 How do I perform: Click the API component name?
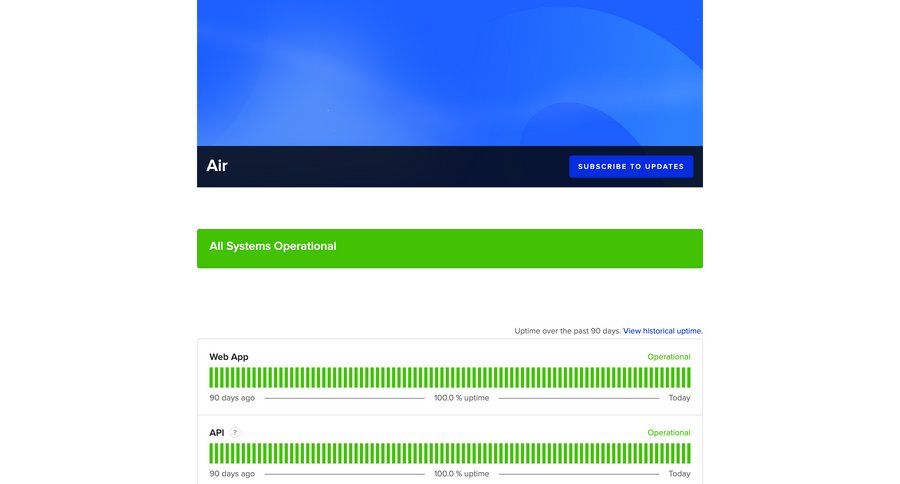217,433
